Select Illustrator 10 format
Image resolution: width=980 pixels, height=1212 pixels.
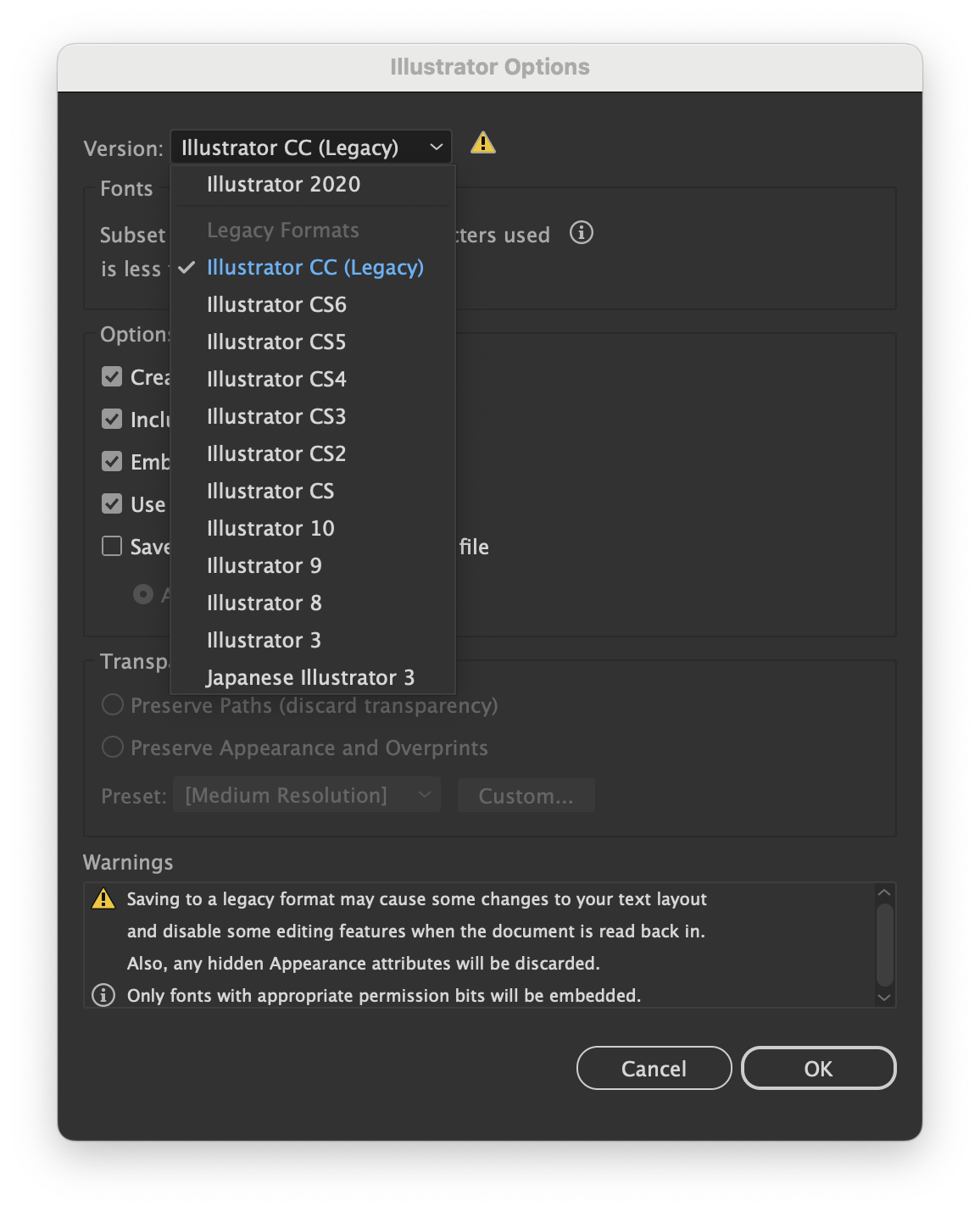(313, 528)
